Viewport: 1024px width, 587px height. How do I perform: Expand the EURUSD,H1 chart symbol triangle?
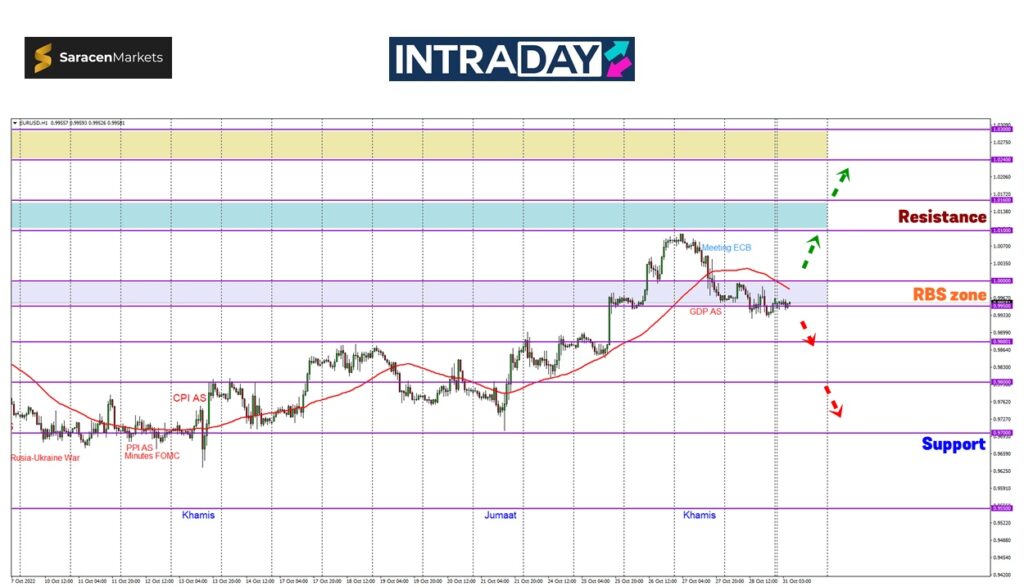tap(15, 123)
